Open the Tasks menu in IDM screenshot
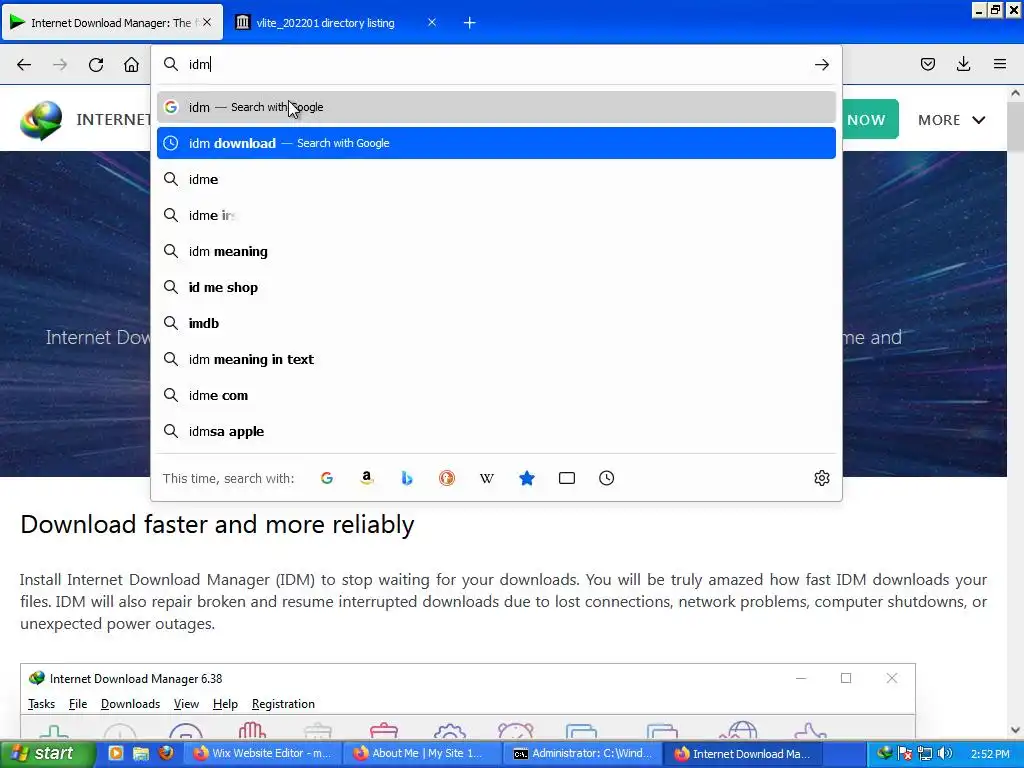1024x768 pixels. 41,704
